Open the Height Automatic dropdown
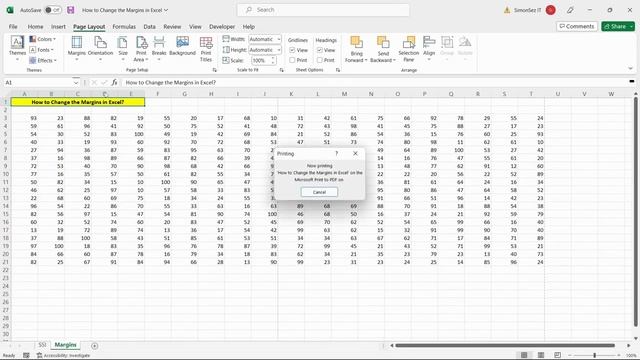The height and width of the screenshot is (360, 640). tap(279, 50)
